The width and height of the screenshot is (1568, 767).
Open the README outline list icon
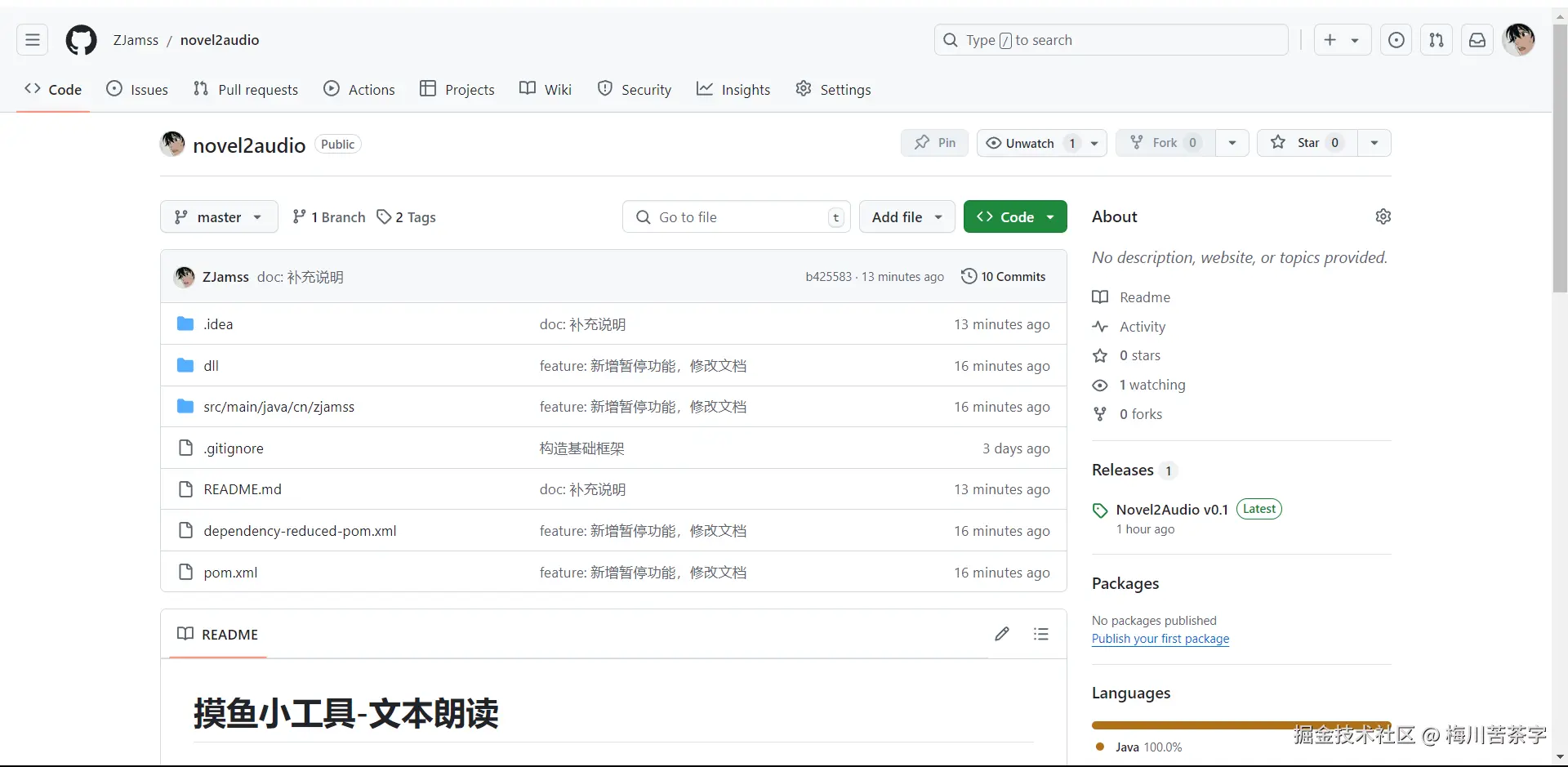1040,634
